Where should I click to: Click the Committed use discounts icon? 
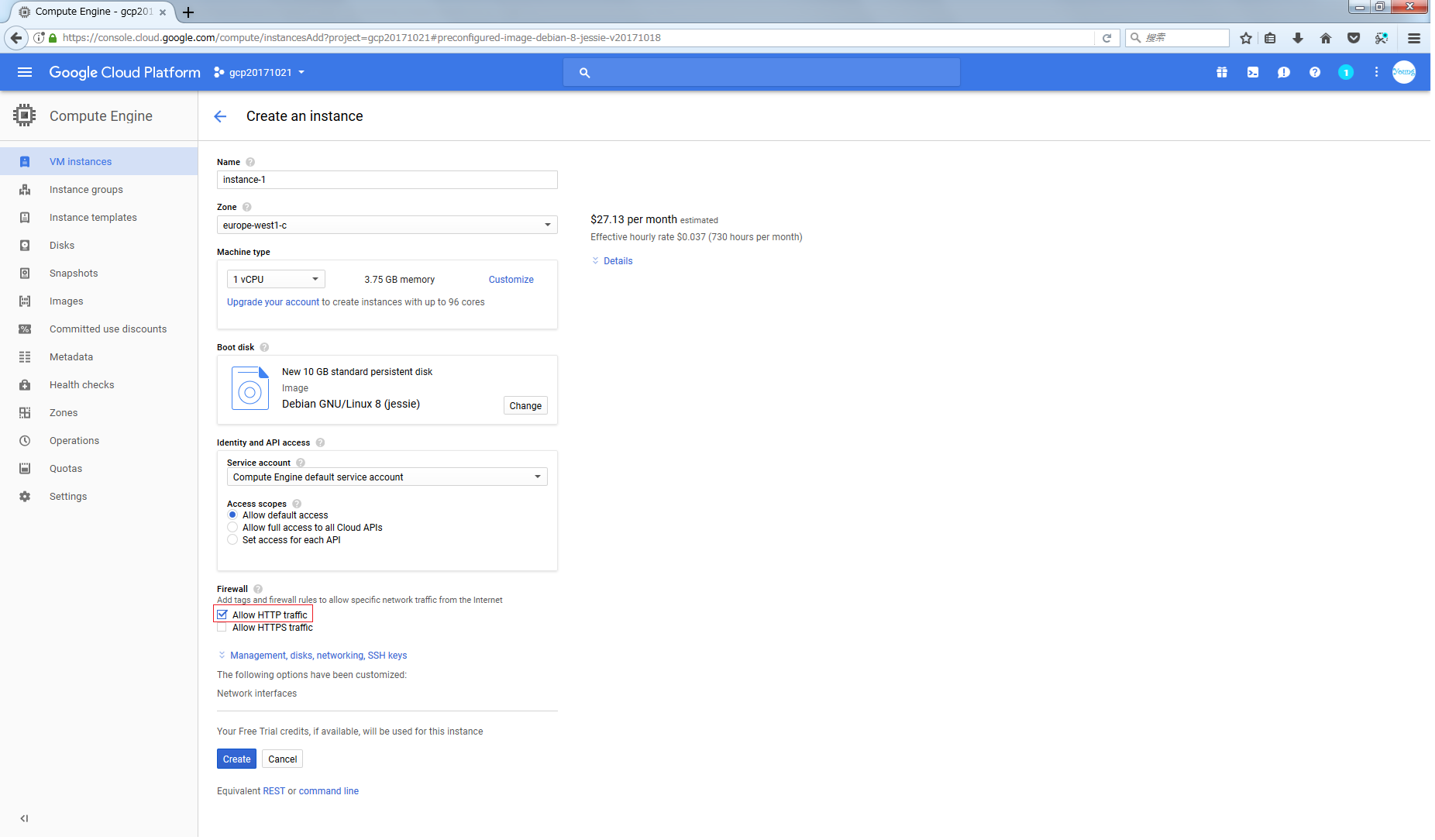pyautogui.click(x=25, y=329)
